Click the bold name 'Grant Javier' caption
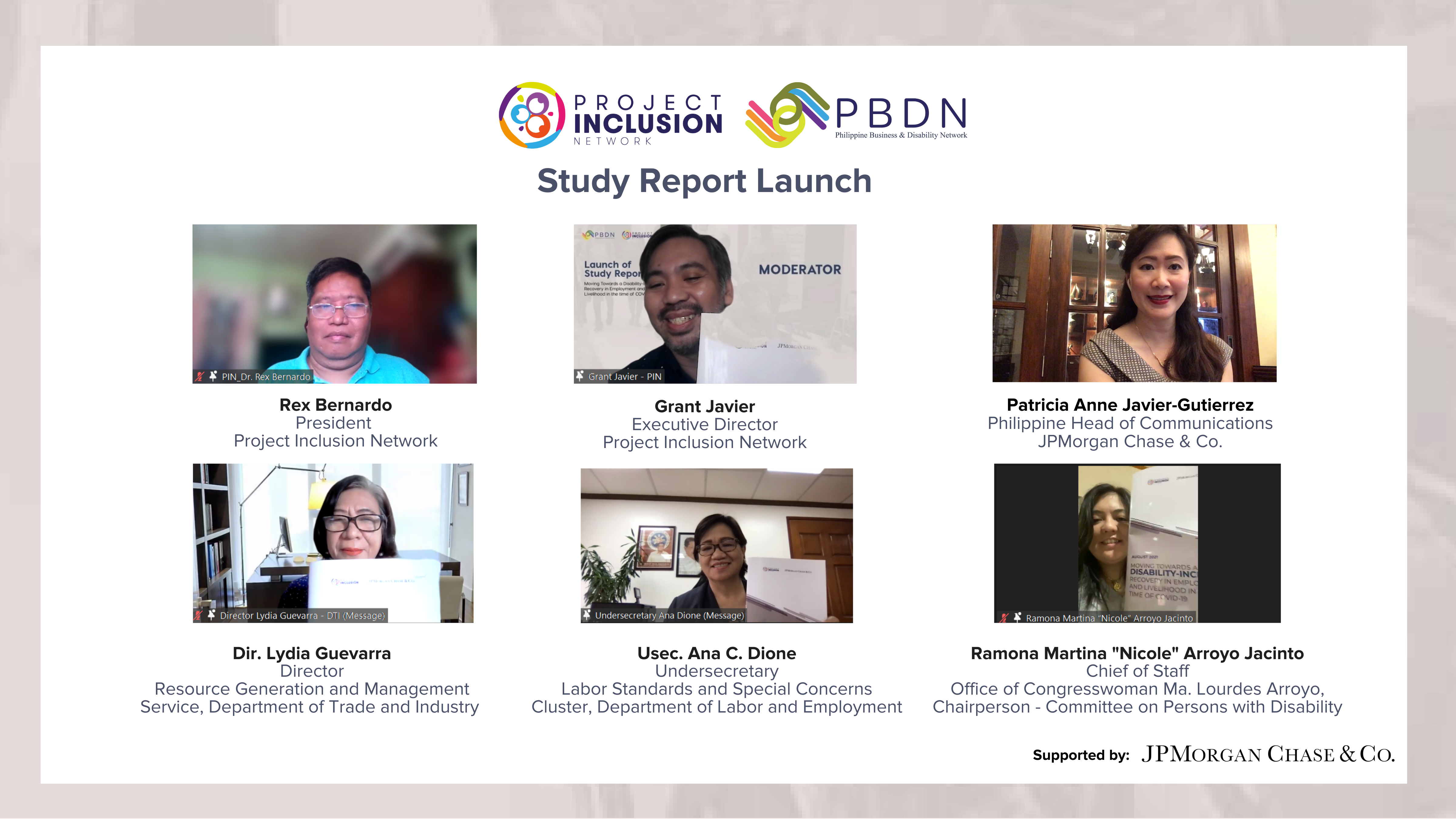 705,406
